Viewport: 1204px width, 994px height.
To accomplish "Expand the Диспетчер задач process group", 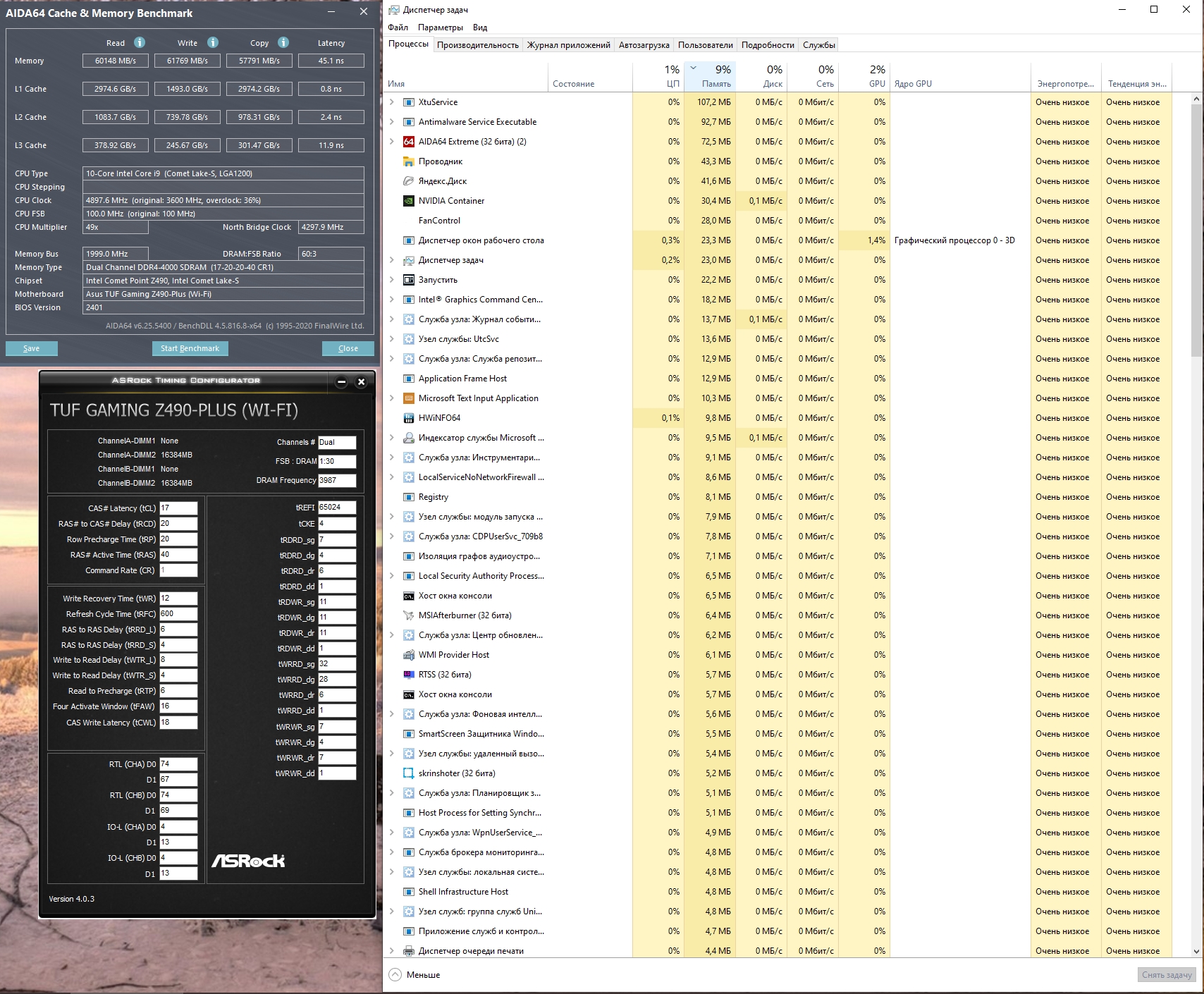I will point(392,260).
